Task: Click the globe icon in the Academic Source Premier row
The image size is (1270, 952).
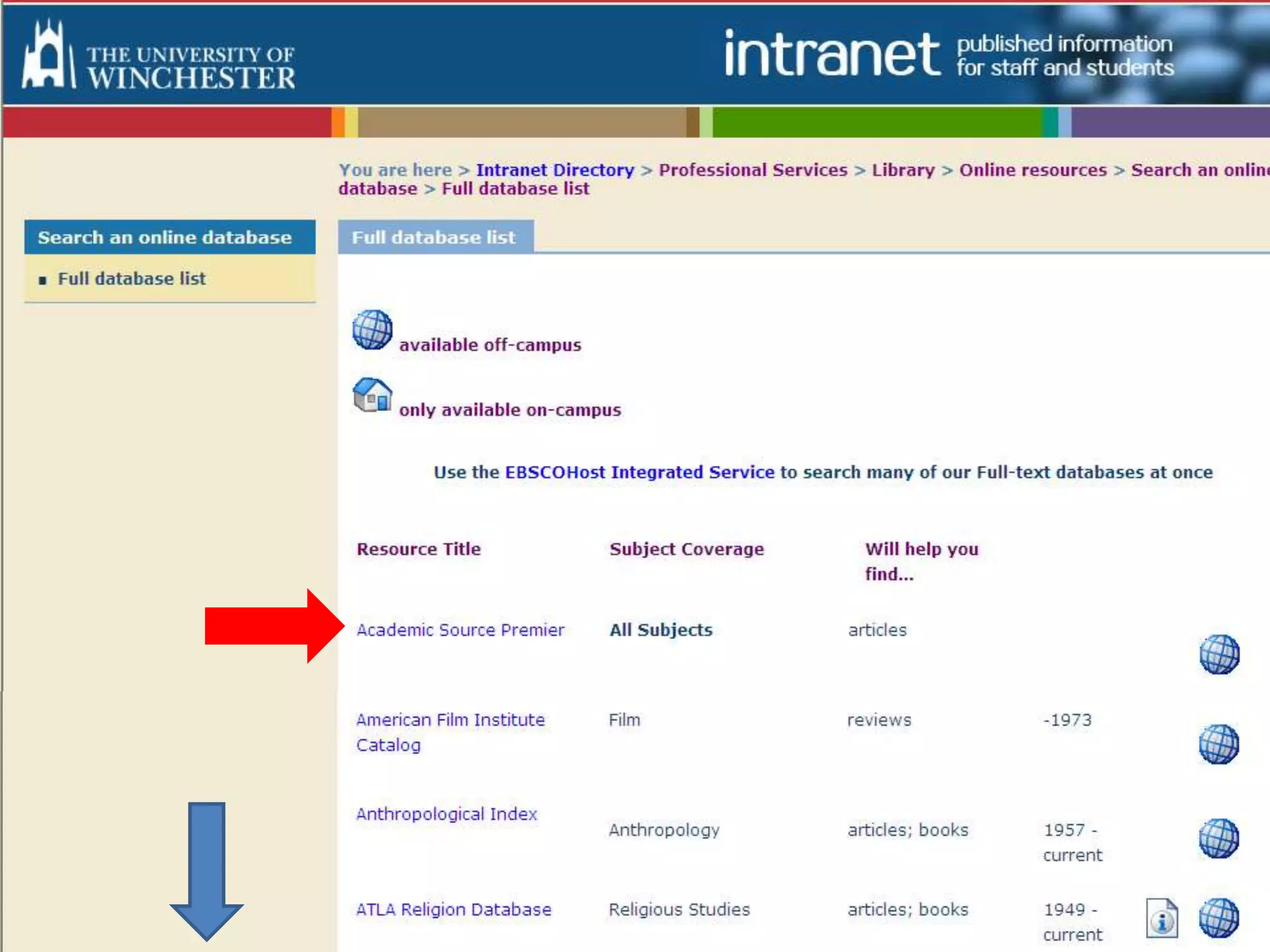Action: tap(1219, 654)
